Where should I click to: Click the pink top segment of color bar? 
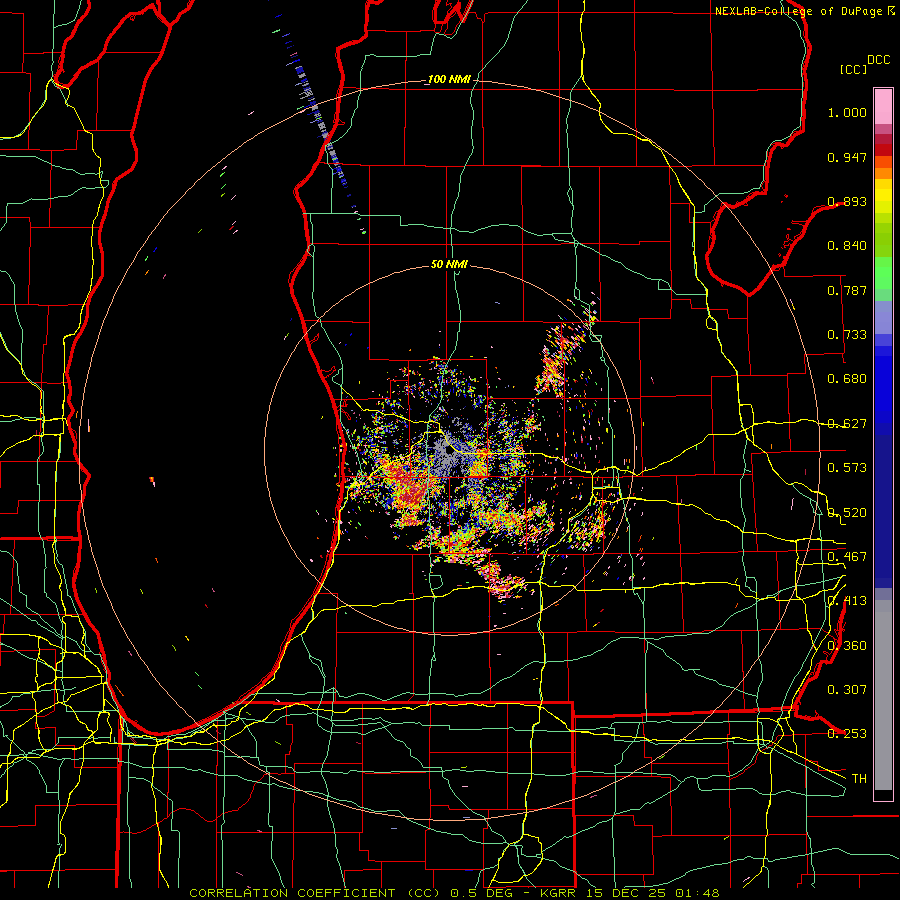(x=883, y=106)
